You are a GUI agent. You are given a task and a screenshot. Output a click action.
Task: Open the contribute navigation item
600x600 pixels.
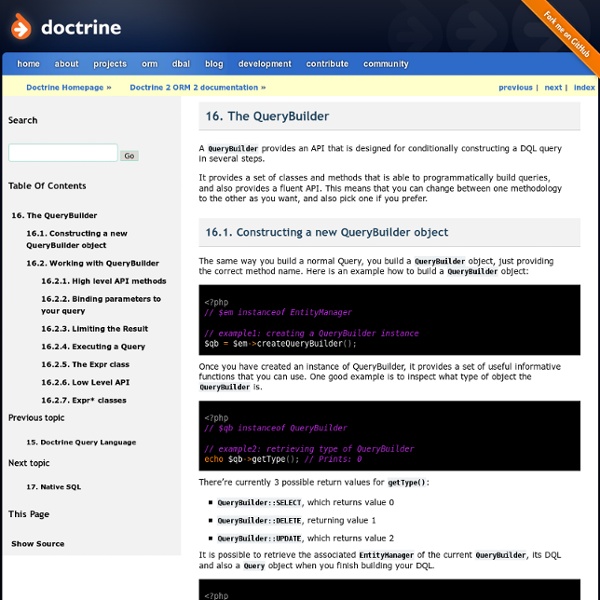pyautogui.click(x=327, y=64)
